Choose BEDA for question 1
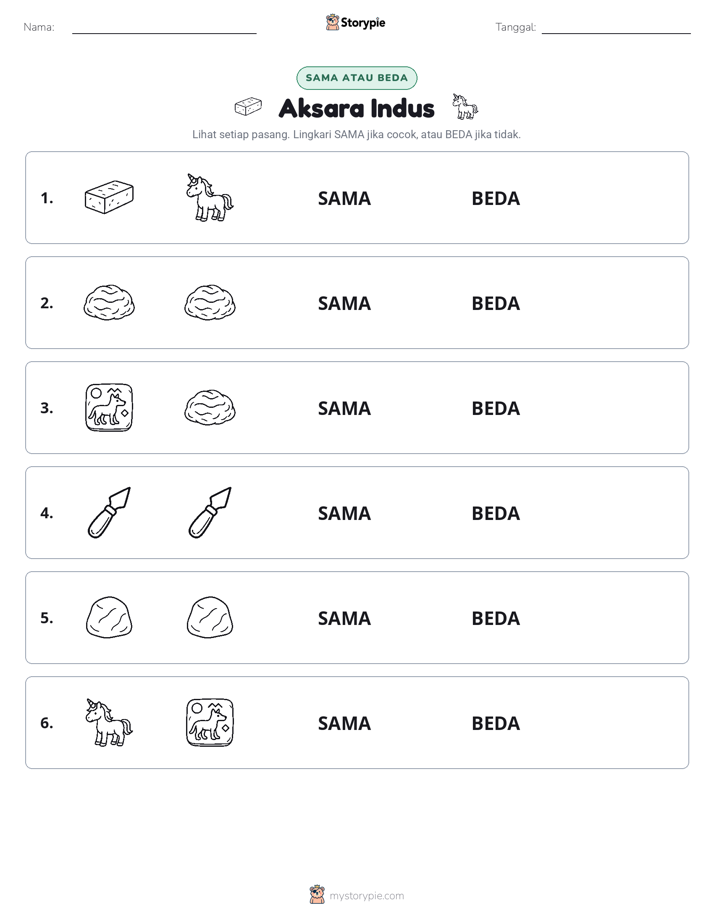Viewport: 714px width, 924px height. pyautogui.click(x=495, y=198)
